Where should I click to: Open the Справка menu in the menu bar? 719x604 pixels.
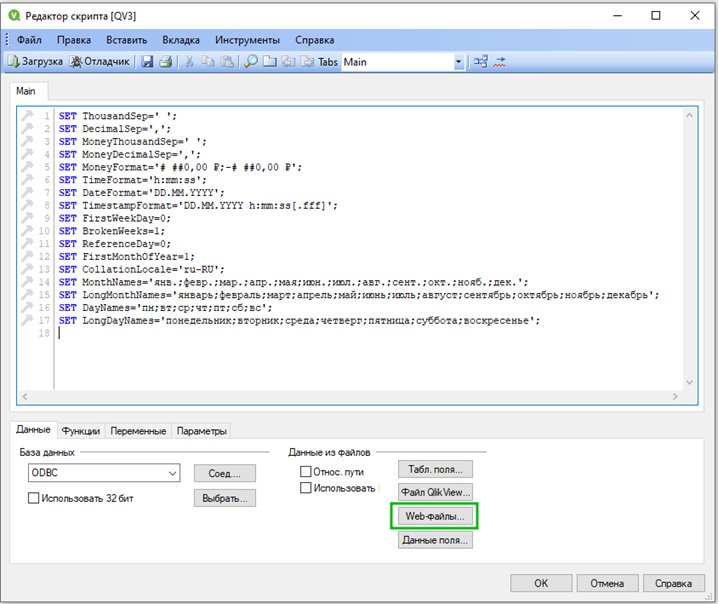(315, 40)
